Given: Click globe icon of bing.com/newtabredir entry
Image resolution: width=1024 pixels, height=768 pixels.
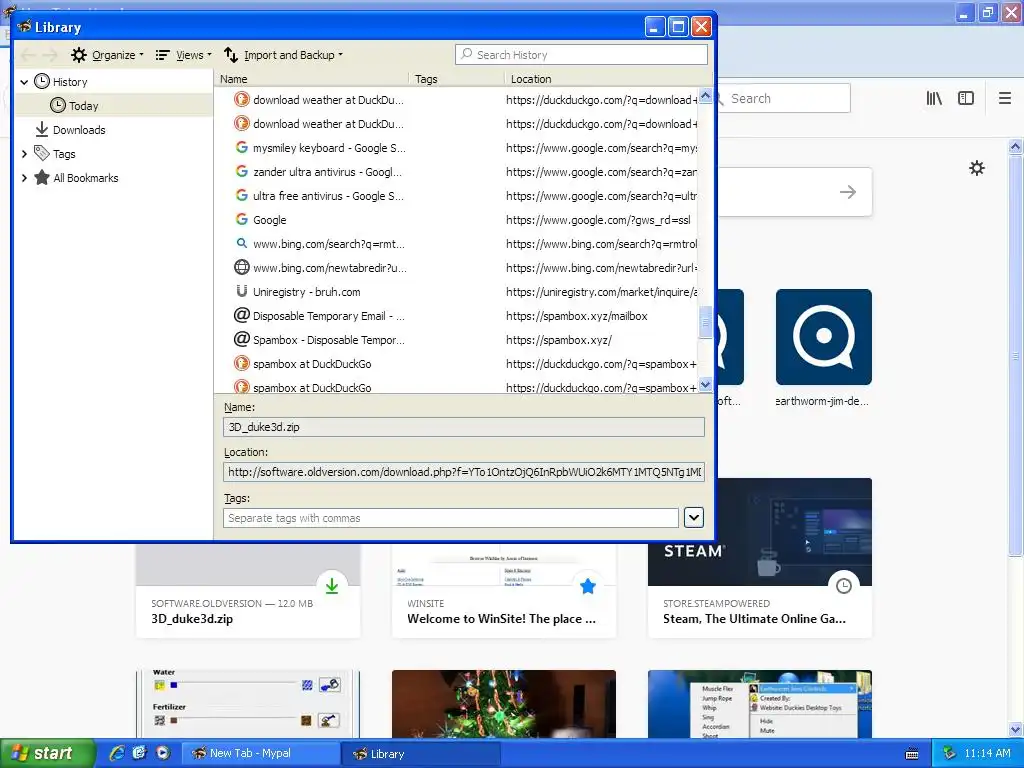Looking at the screenshot, I should point(242,267).
